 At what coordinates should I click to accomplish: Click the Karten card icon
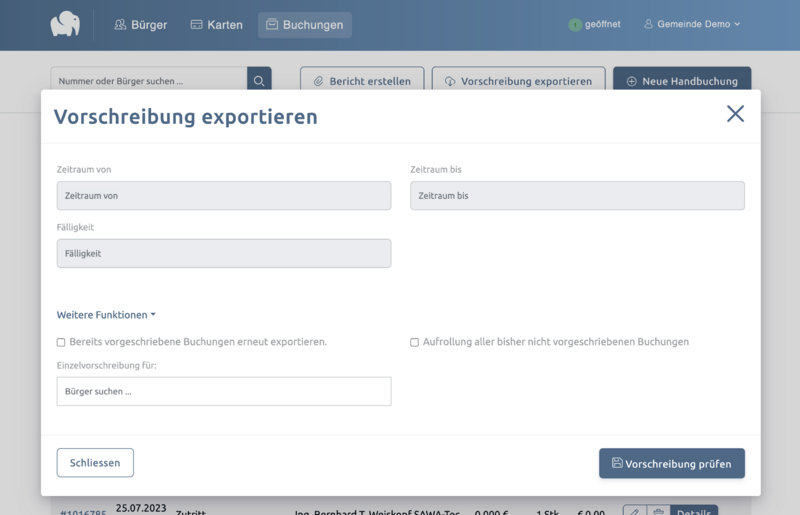(x=196, y=24)
